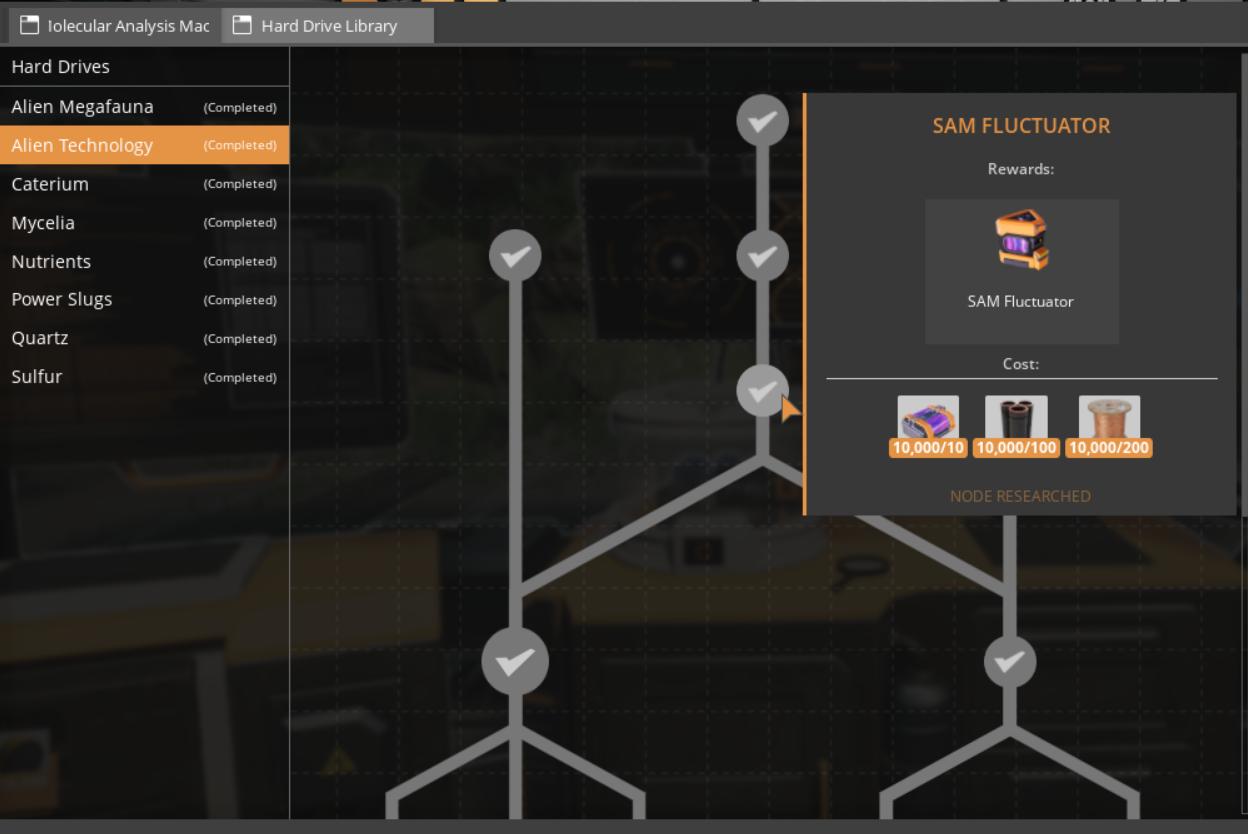The image size is (1248, 834).
Task: Toggle the researched node beside the SAM Fluctuator panel
Action: (x=765, y=390)
